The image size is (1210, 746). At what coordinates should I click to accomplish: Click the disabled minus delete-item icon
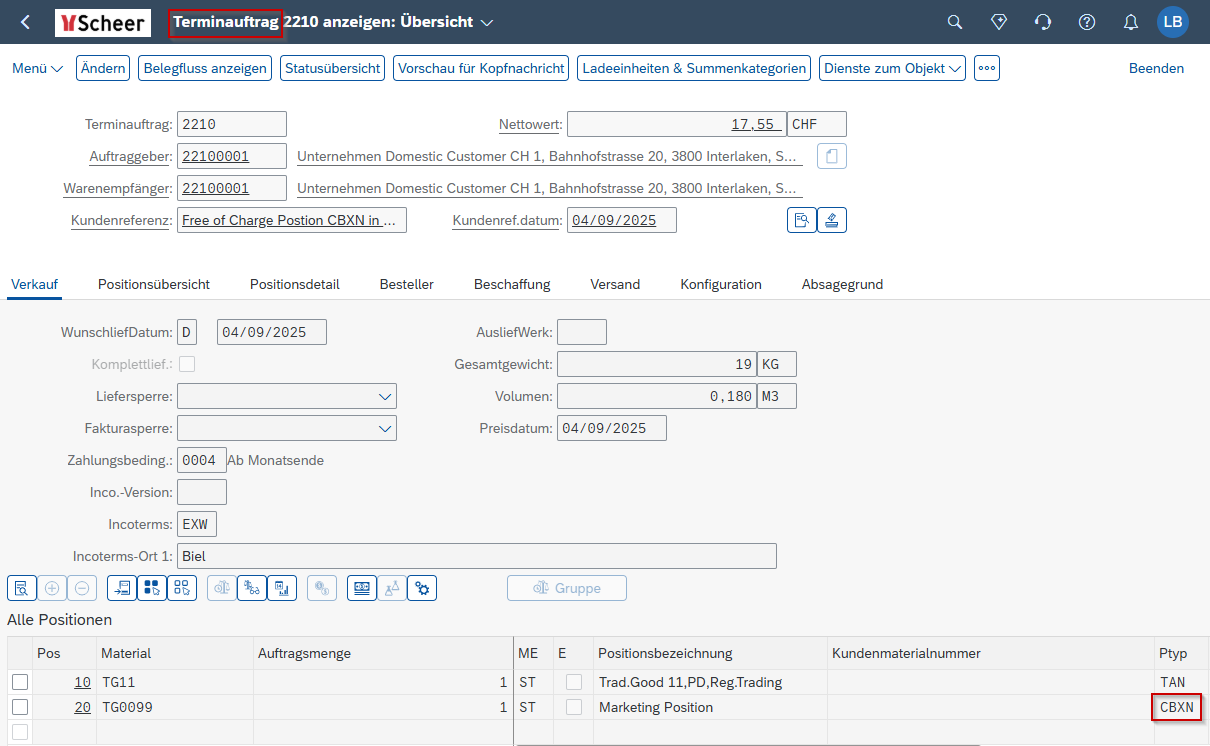point(82,588)
